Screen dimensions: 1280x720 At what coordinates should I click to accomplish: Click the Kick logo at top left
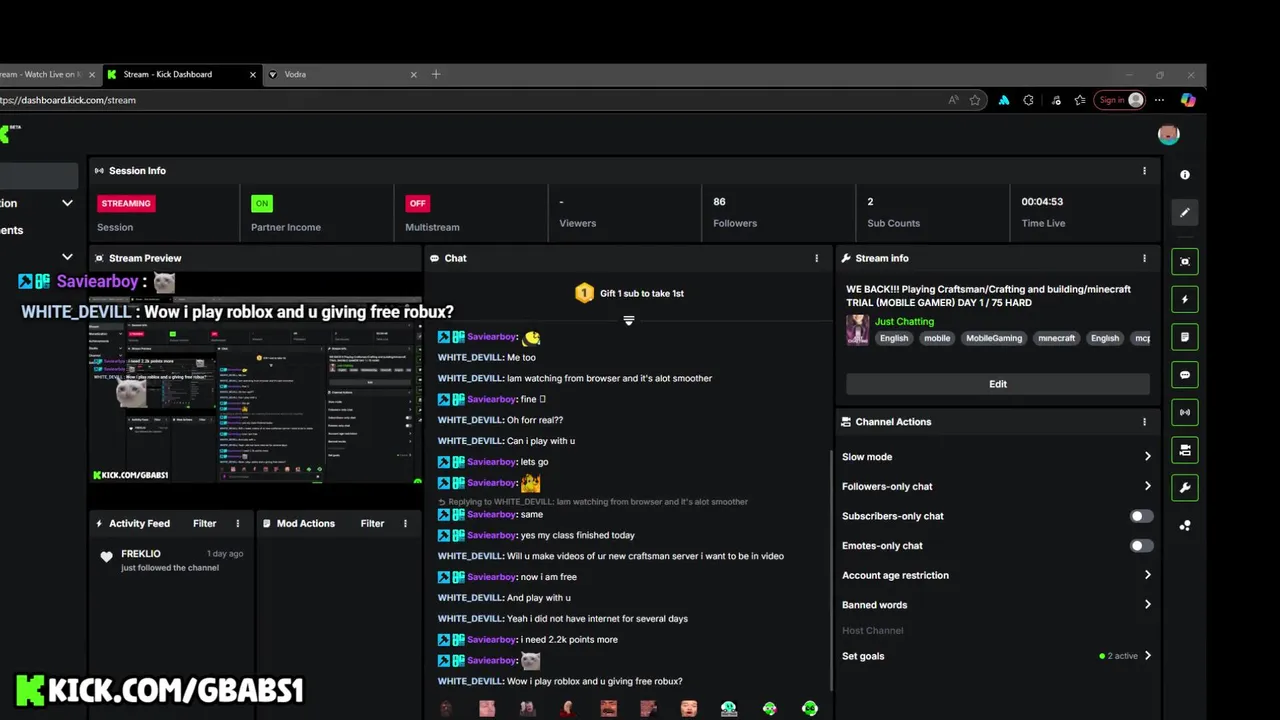[8, 133]
